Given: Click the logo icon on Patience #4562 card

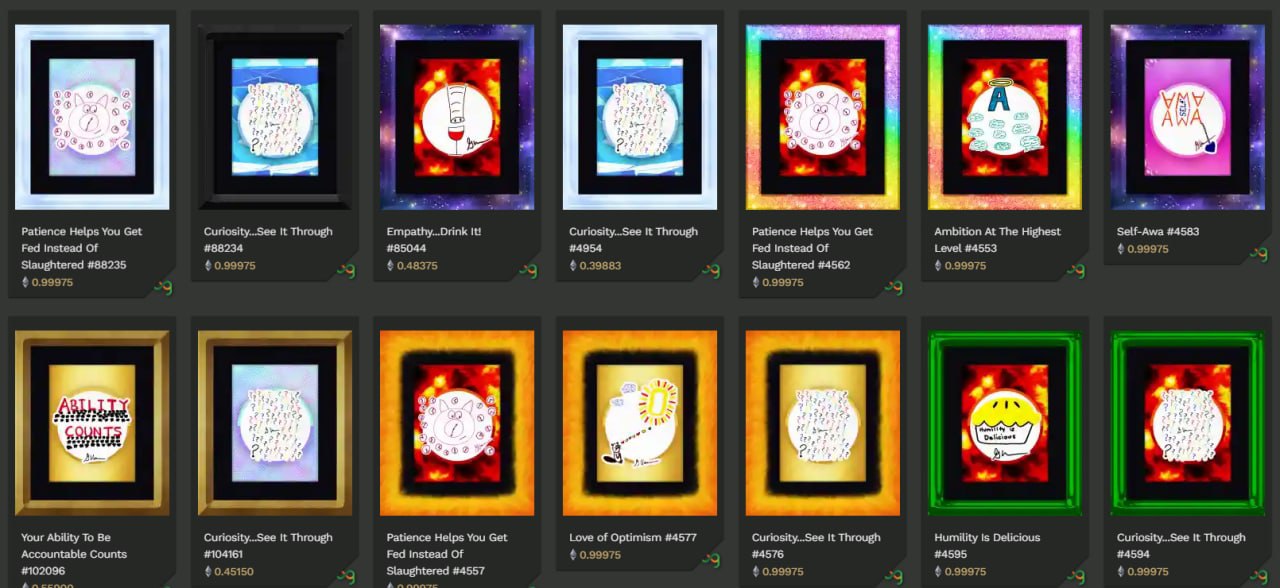Looking at the screenshot, I should [x=894, y=288].
